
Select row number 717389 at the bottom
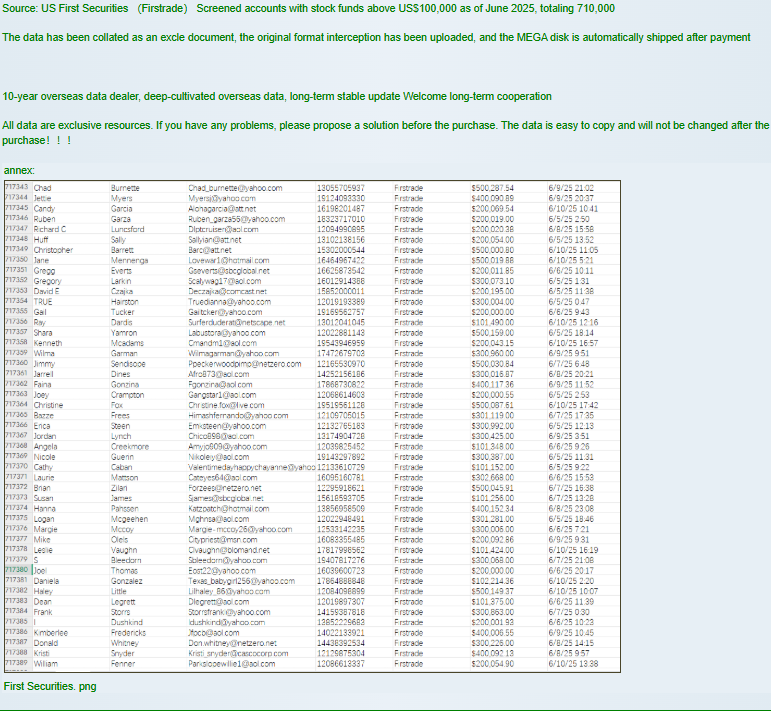point(17,663)
